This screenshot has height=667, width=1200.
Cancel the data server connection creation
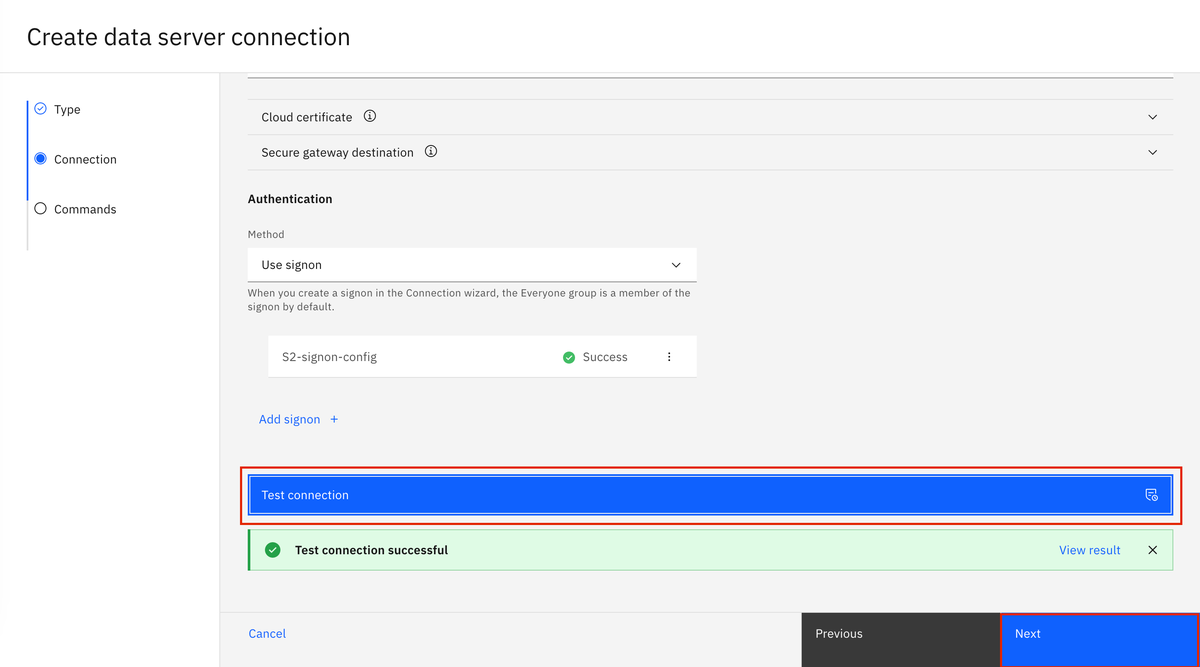267,633
